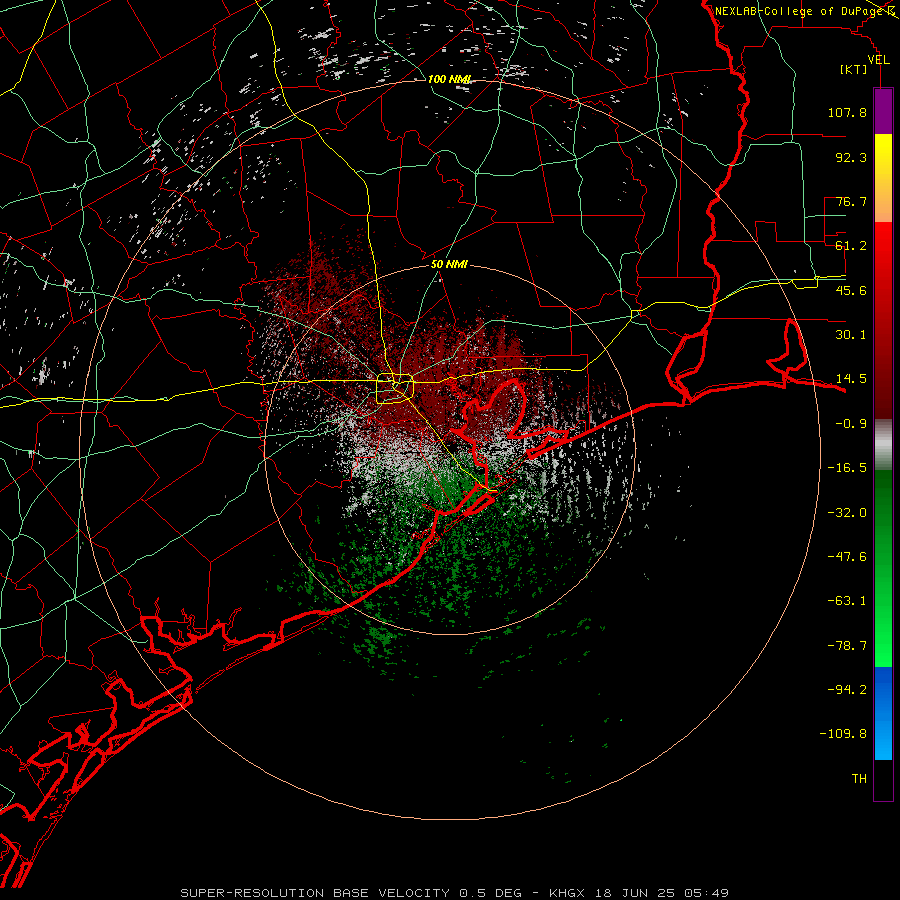
Task: Click the purple segment of the color bar
Action: pyautogui.click(x=883, y=112)
